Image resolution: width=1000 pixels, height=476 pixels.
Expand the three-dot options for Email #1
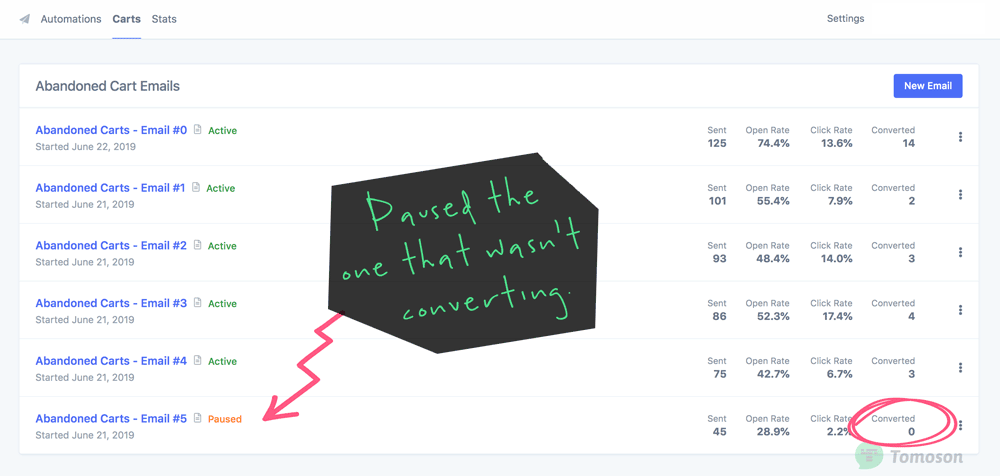[960, 194]
